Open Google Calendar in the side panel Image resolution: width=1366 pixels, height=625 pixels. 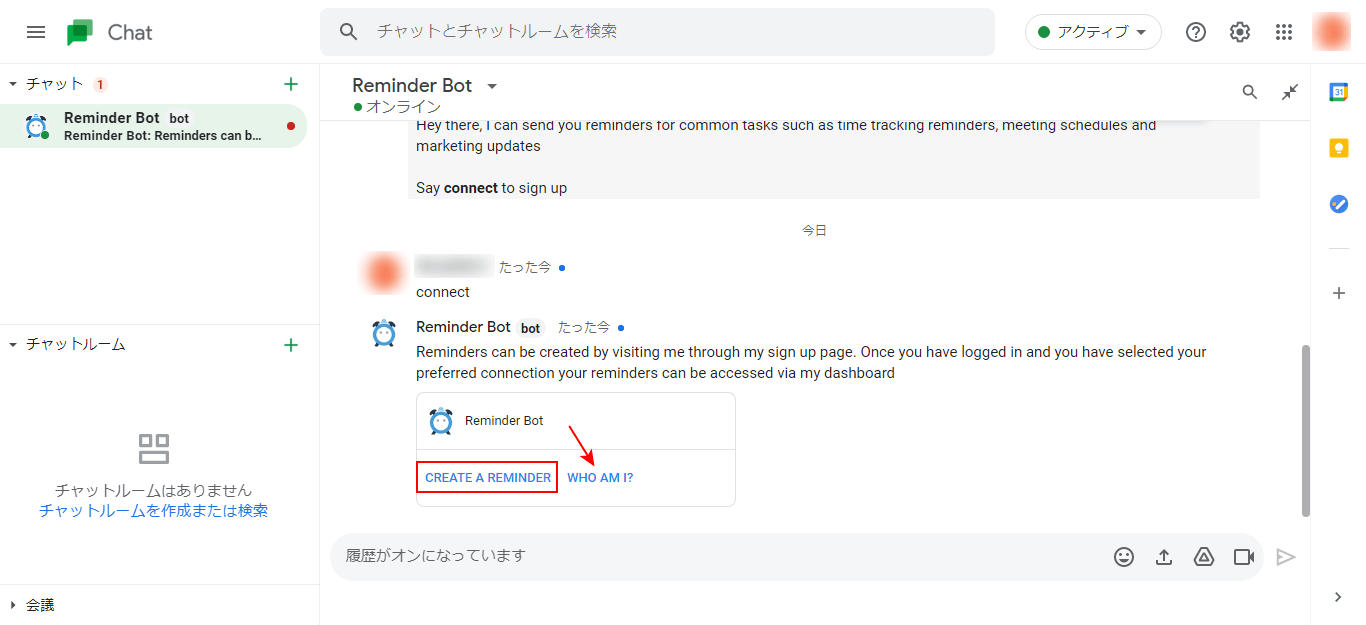tap(1339, 91)
